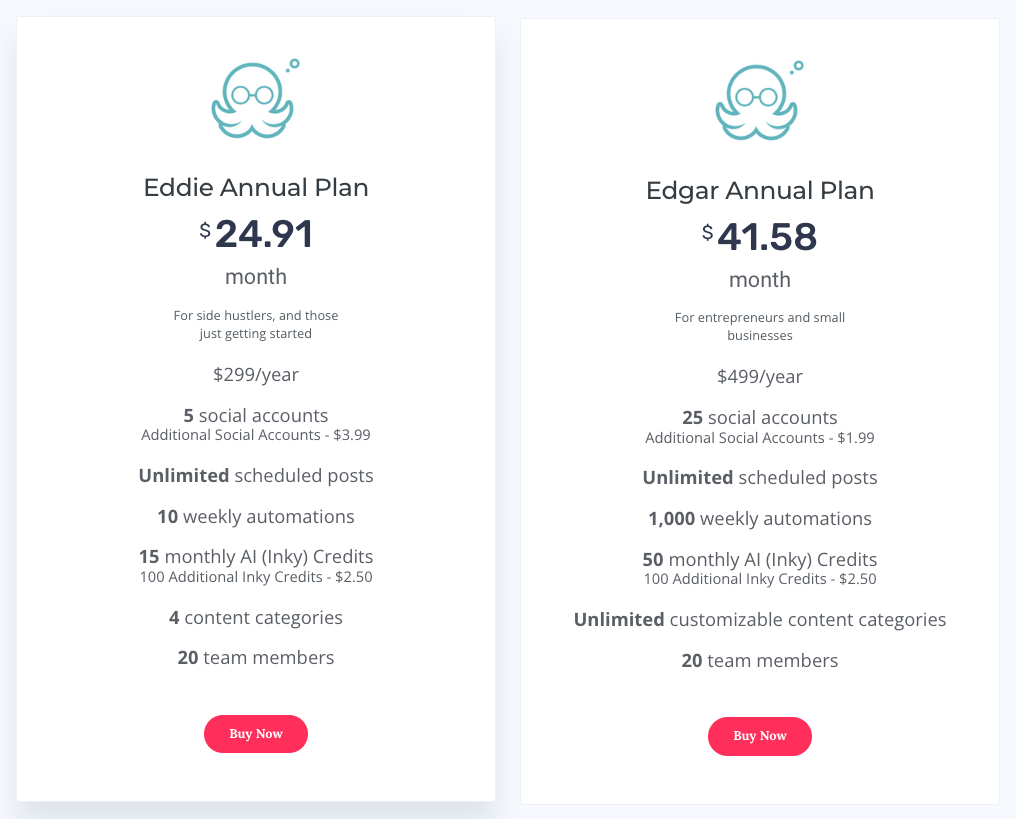Click the "10 weekly automations" feature

256,517
